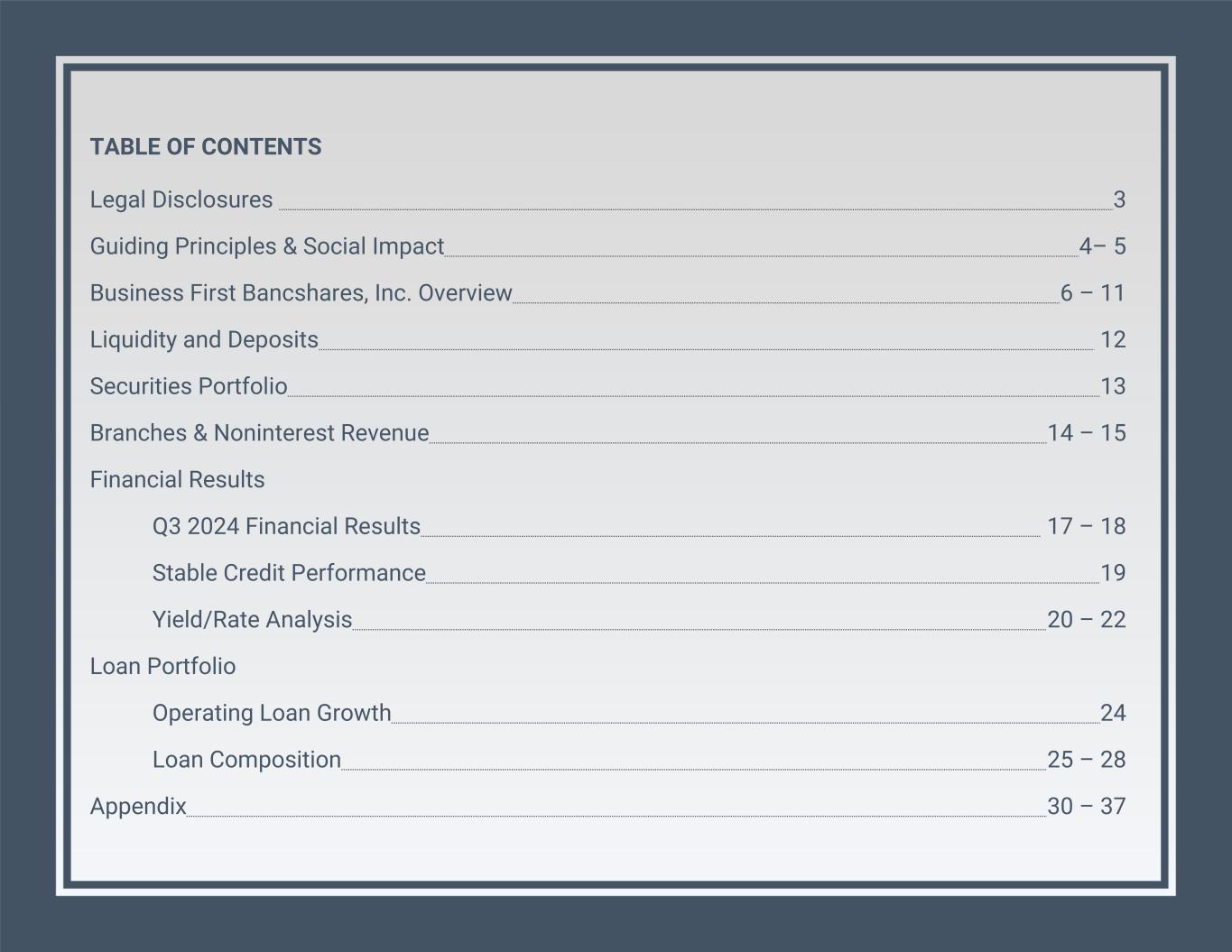Open the Operating Loan Growth entry
Viewport: 1232px width, 952px height.
pyautogui.click(x=272, y=713)
